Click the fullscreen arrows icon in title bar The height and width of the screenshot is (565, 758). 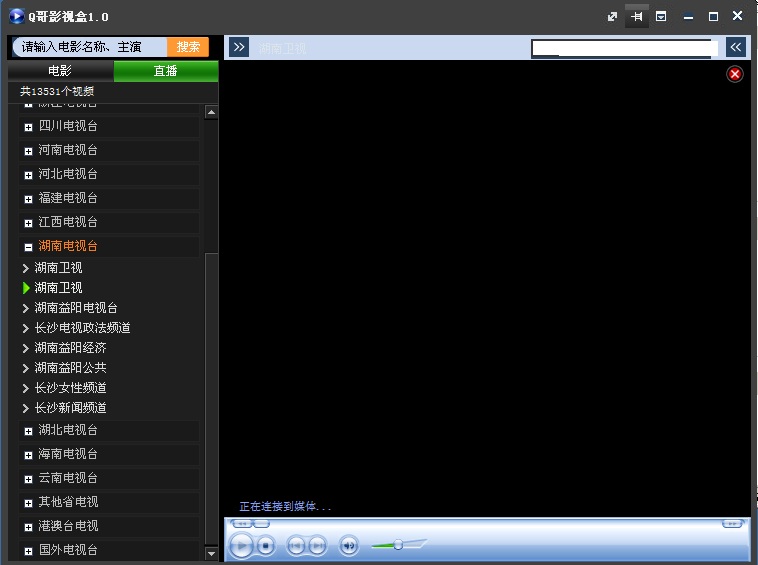click(x=612, y=17)
